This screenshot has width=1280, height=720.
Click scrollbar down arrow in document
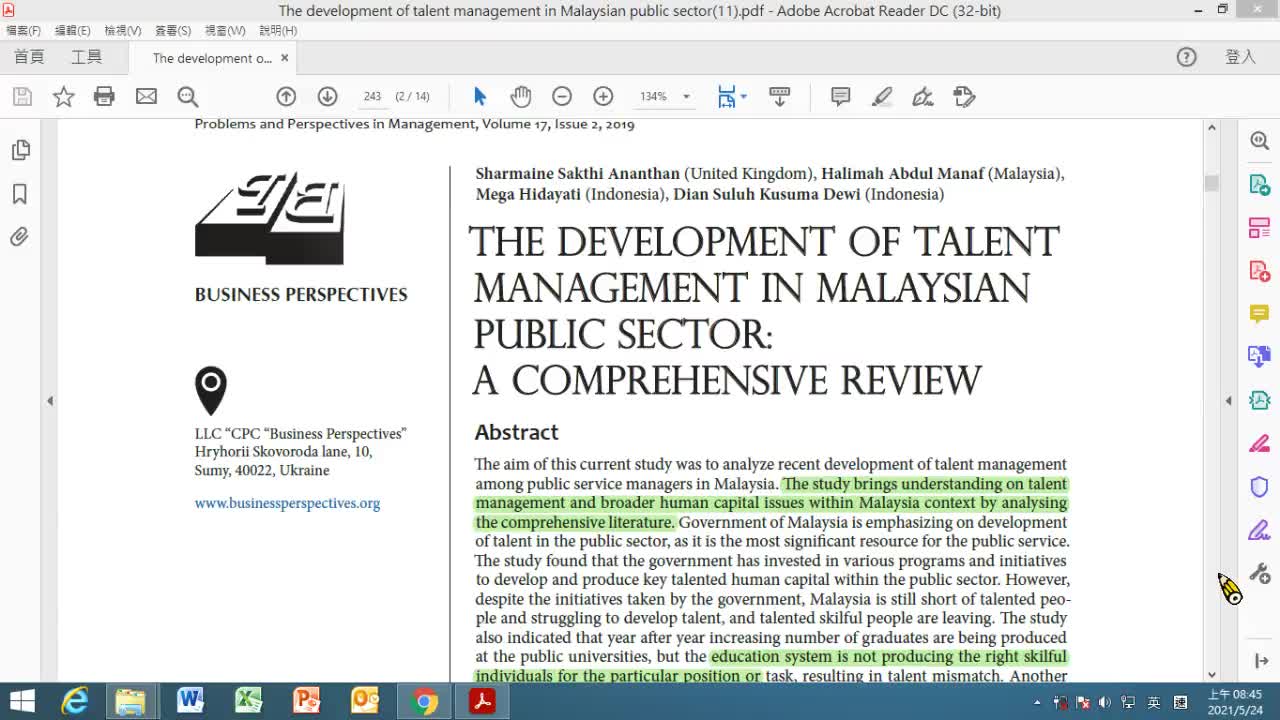point(1212,674)
